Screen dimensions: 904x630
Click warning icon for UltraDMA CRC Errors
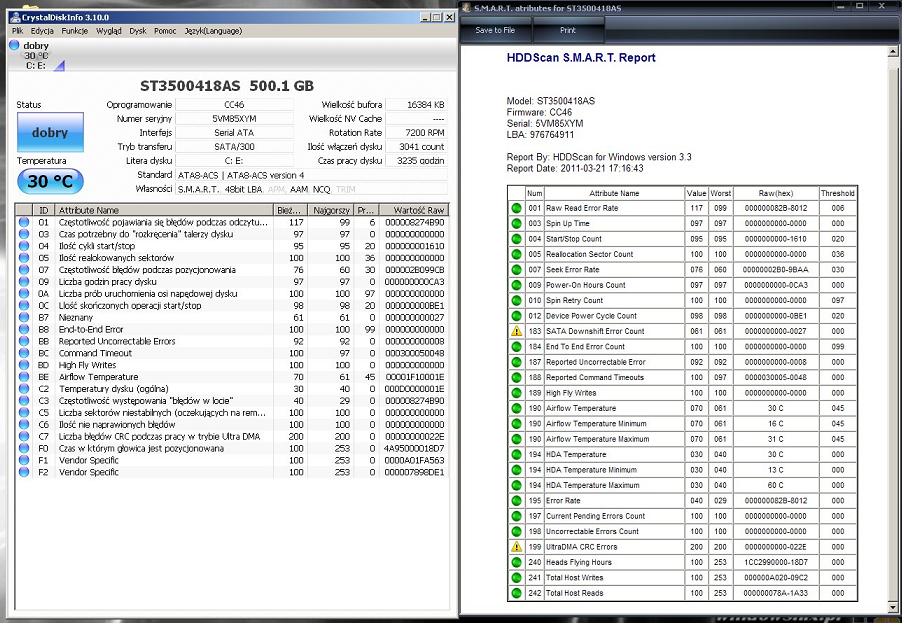click(x=517, y=546)
